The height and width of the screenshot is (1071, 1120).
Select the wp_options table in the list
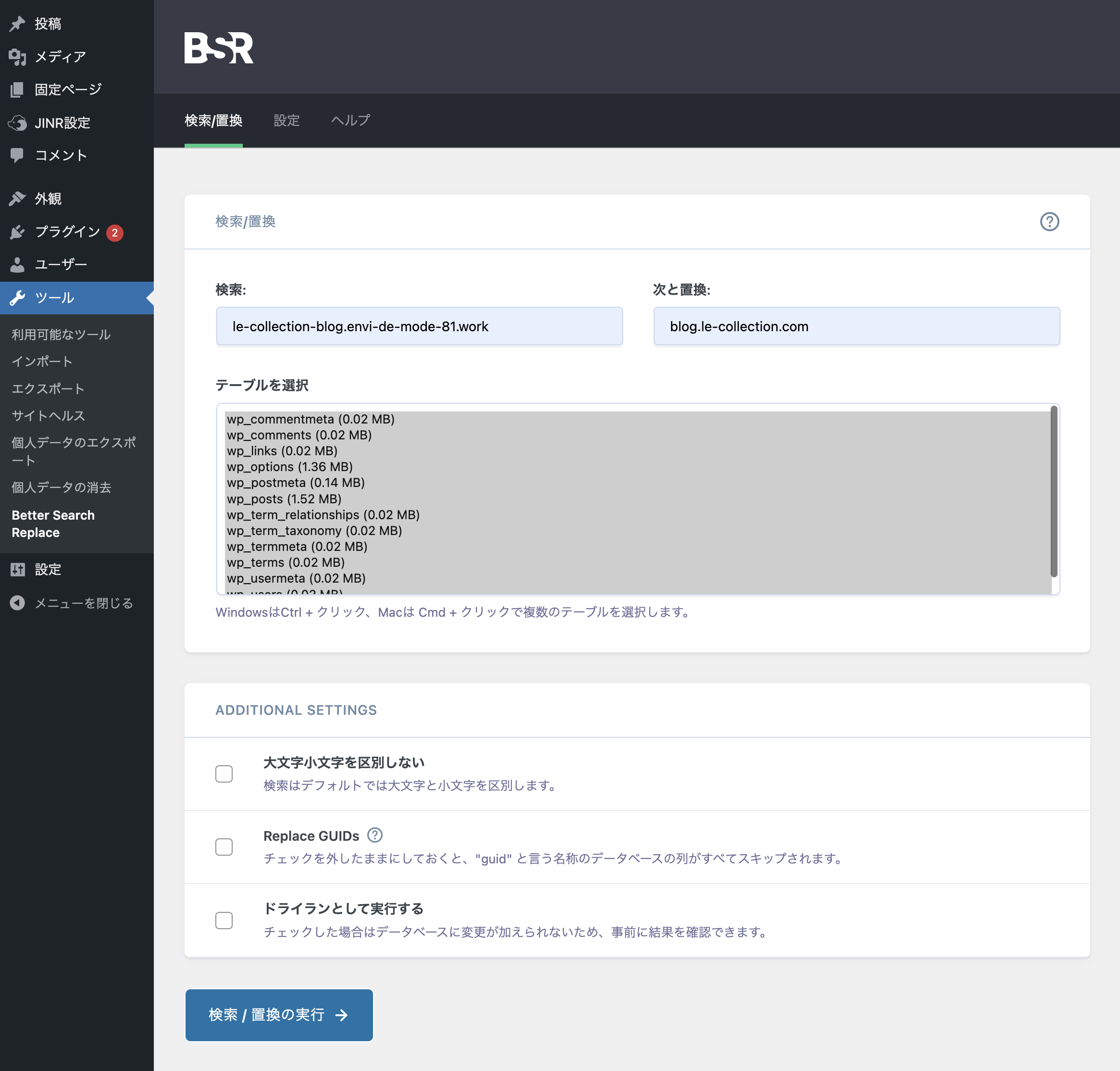(x=290, y=467)
